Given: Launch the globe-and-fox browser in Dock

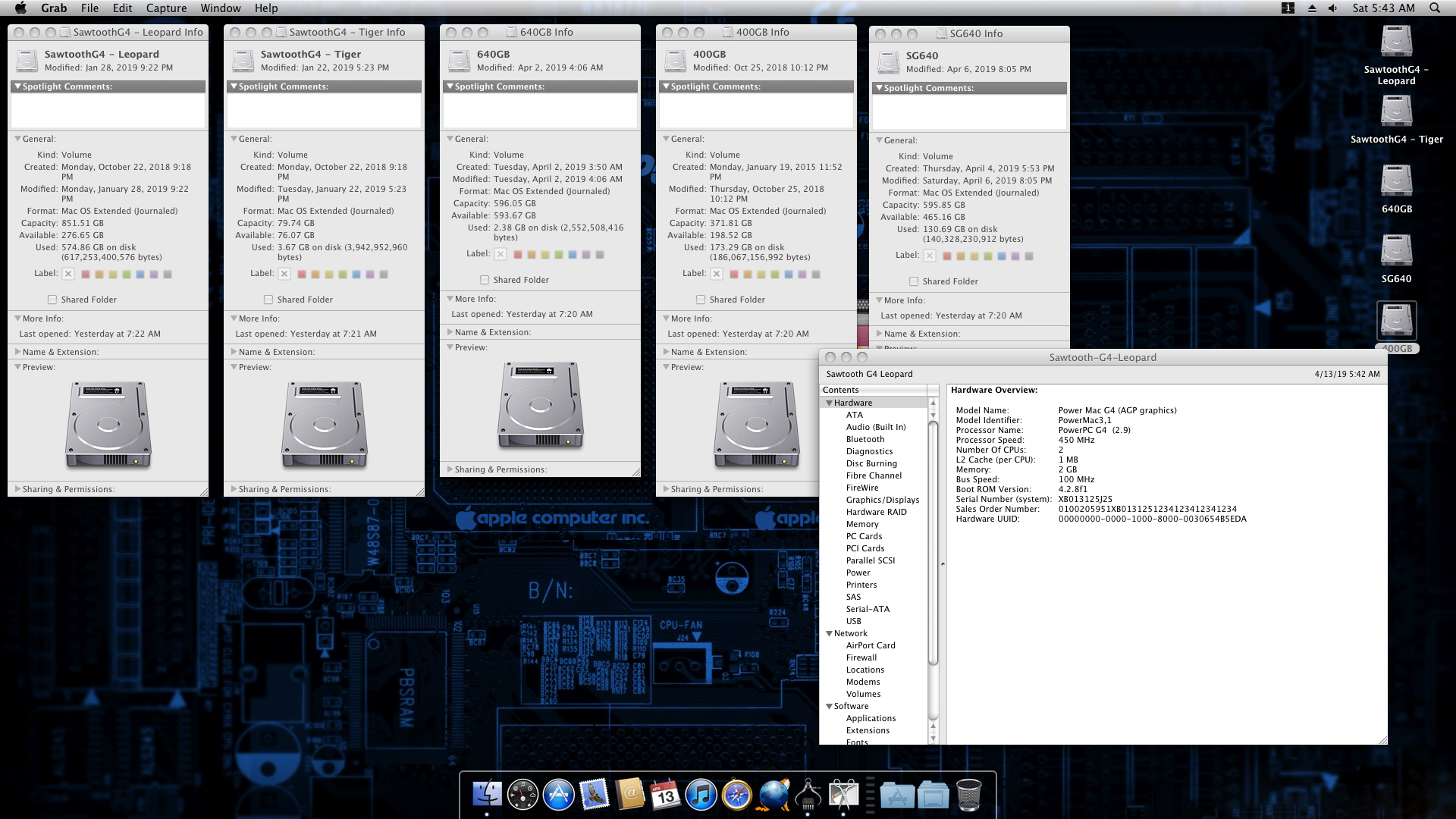Looking at the screenshot, I should (773, 795).
